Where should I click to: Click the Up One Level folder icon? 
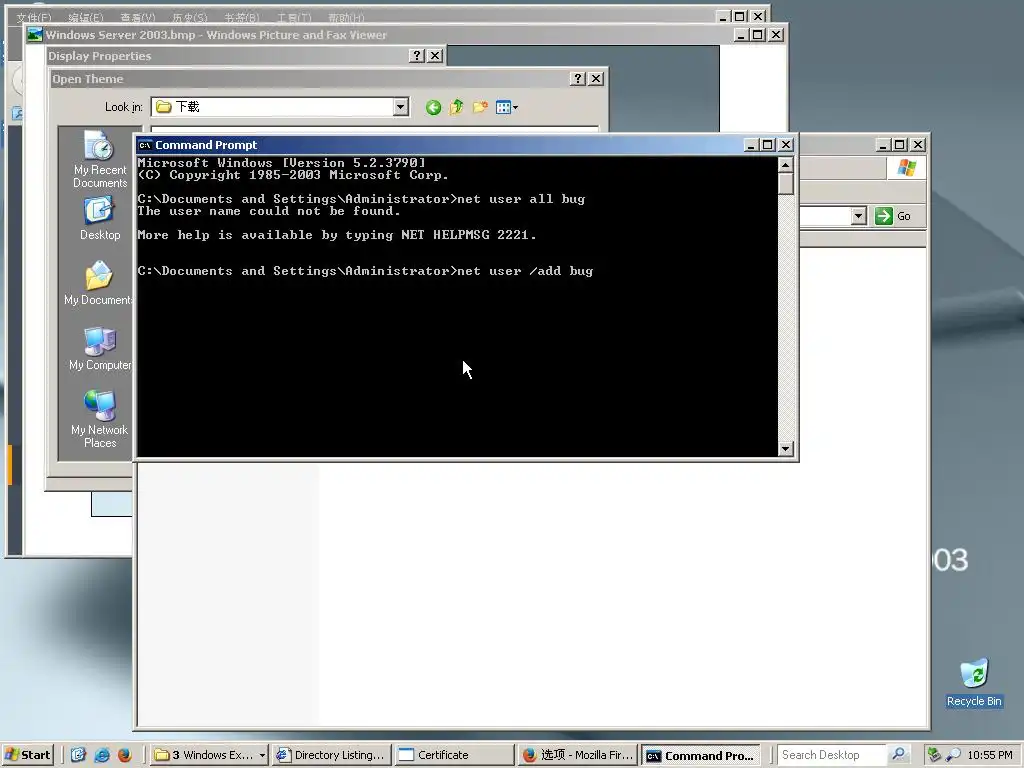pyautogui.click(x=456, y=107)
